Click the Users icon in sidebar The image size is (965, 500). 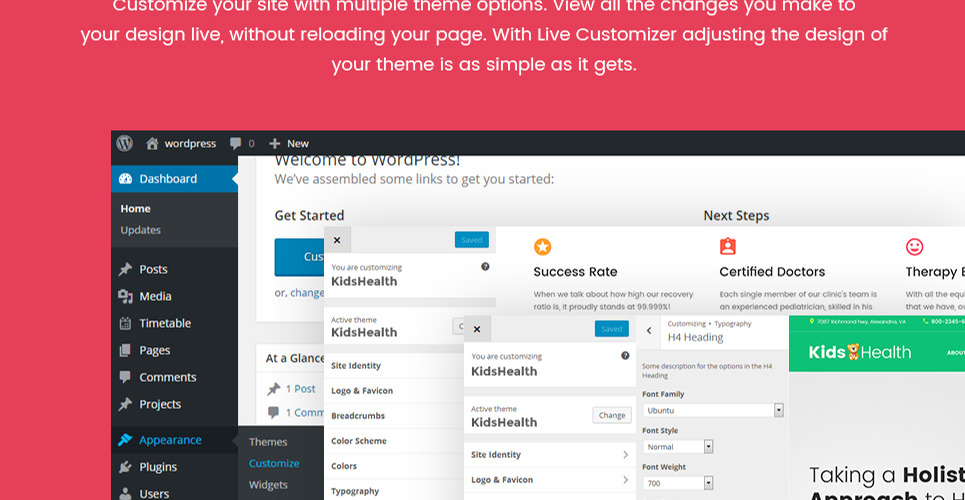[x=126, y=493]
